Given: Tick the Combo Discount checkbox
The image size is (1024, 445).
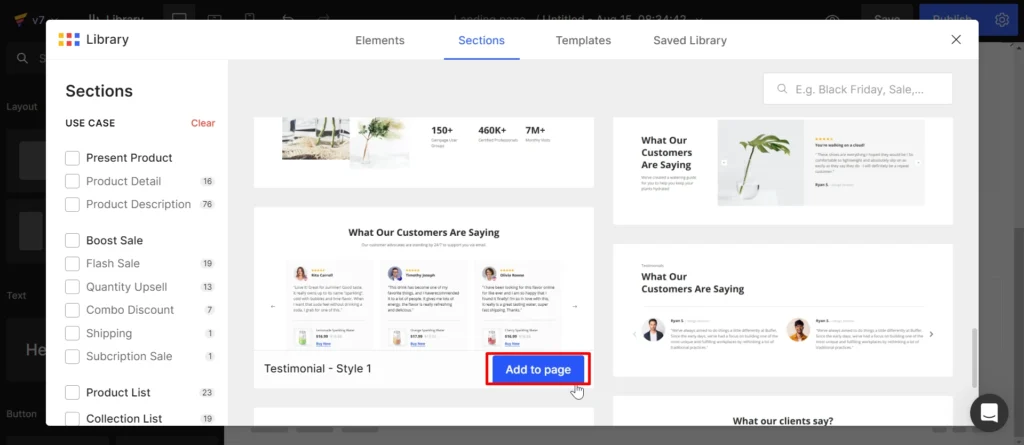Looking at the screenshot, I should click(72, 310).
